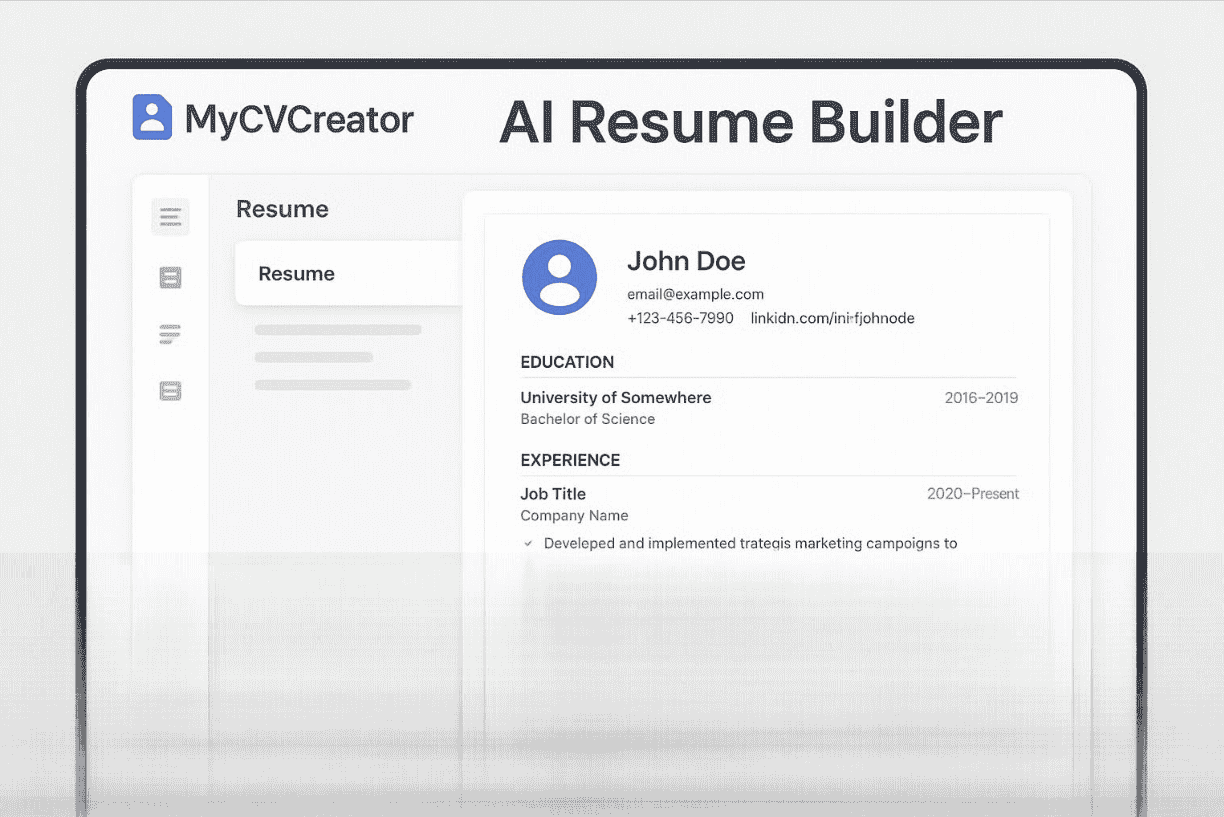The image size is (1224, 817).
Task: Select the second placeholder line under Resume item
Action: (x=314, y=357)
